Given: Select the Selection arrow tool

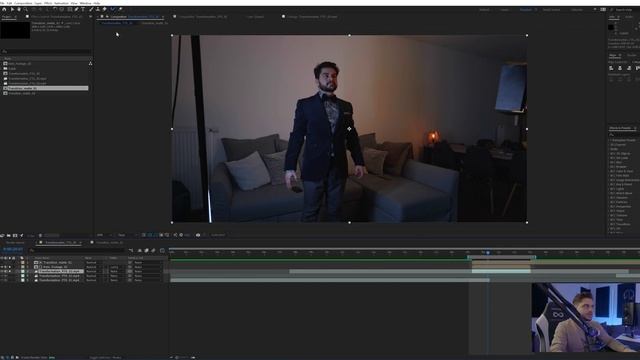Looking at the screenshot, I should 12,9.
